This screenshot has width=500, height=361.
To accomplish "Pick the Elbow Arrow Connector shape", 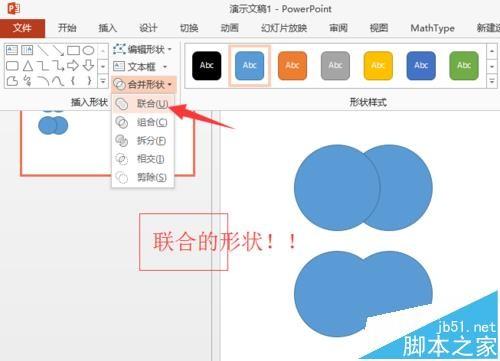I will (58, 66).
